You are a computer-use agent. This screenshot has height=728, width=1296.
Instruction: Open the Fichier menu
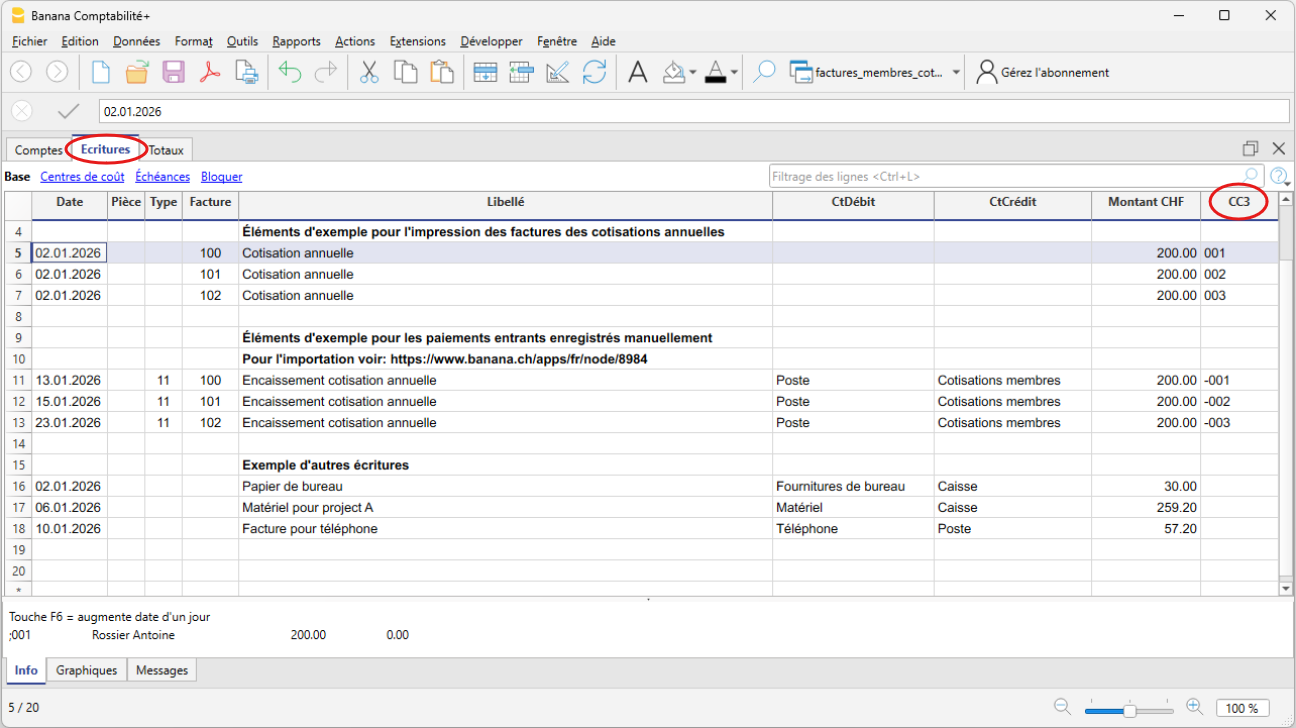click(29, 41)
